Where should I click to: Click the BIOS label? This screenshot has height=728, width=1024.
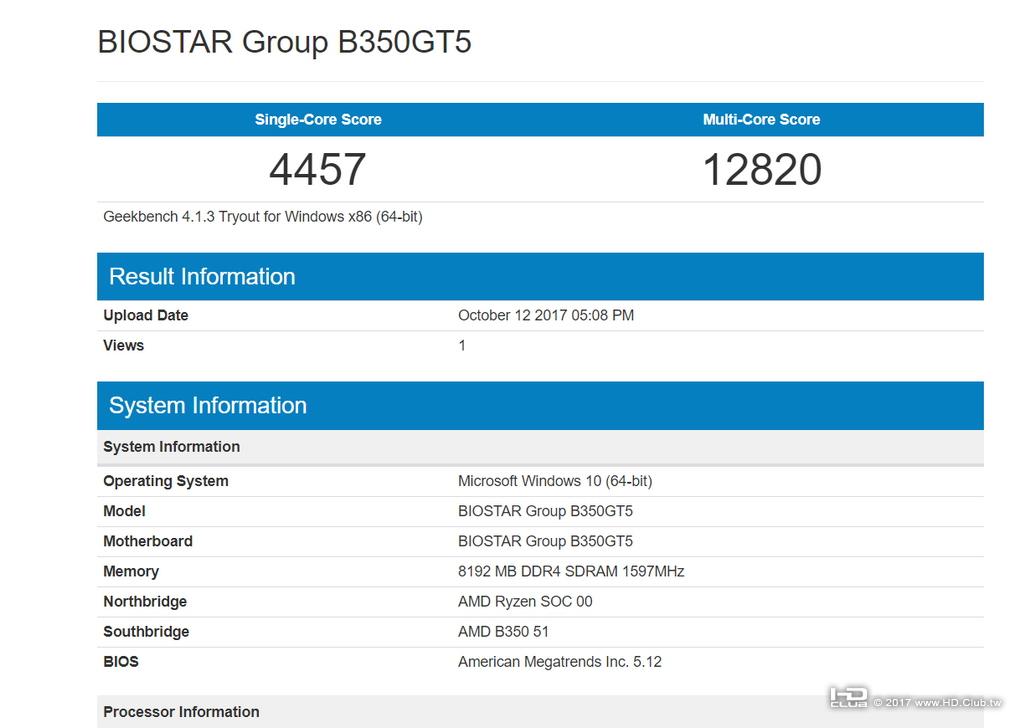tap(121, 661)
